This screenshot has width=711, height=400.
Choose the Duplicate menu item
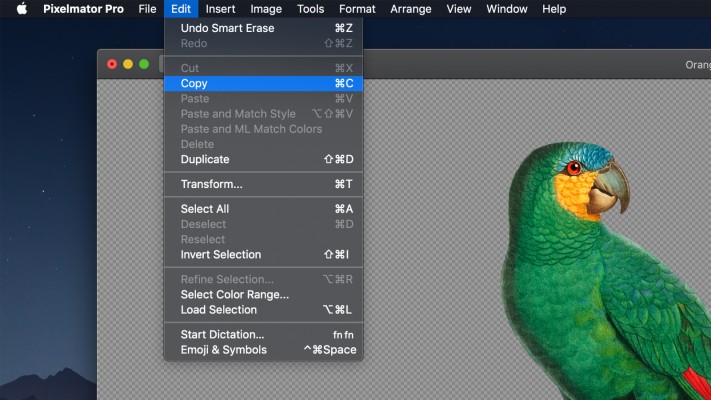[x=205, y=160]
